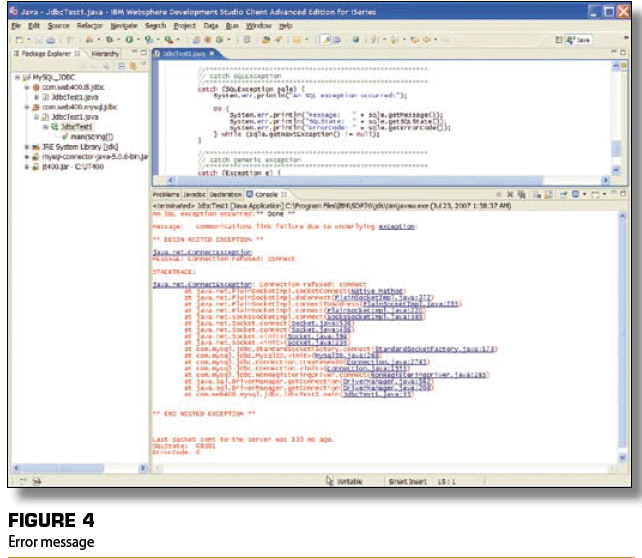The height and width of the screenshot is (558, 642).
Task: Minimize the editor area
Action: [x=614, y=52]
